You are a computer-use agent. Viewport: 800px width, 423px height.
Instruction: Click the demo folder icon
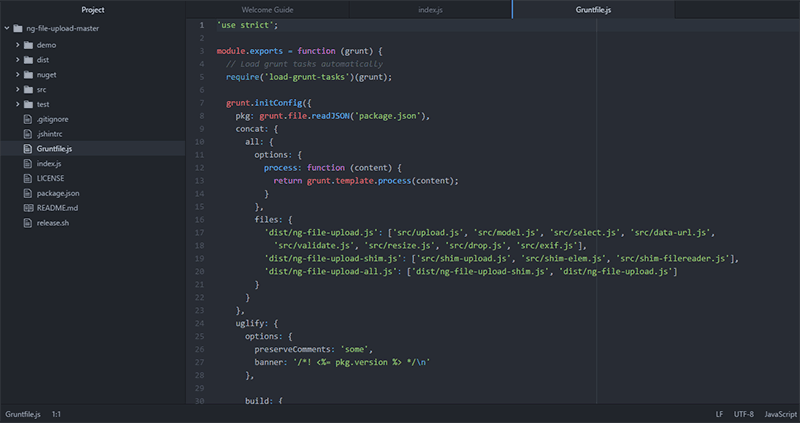(29, 45)
